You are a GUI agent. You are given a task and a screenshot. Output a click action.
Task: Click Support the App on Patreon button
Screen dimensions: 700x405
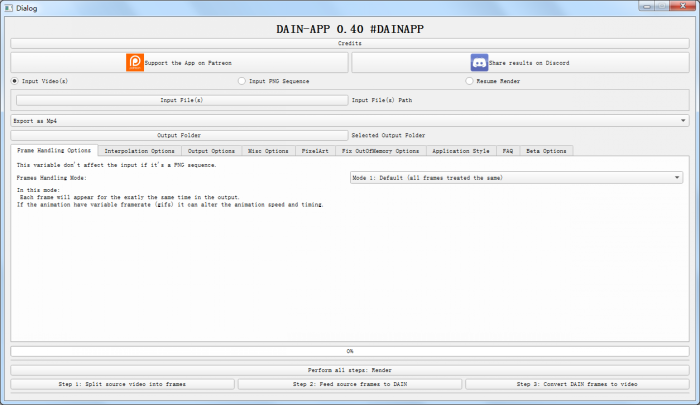coord(179,63)
